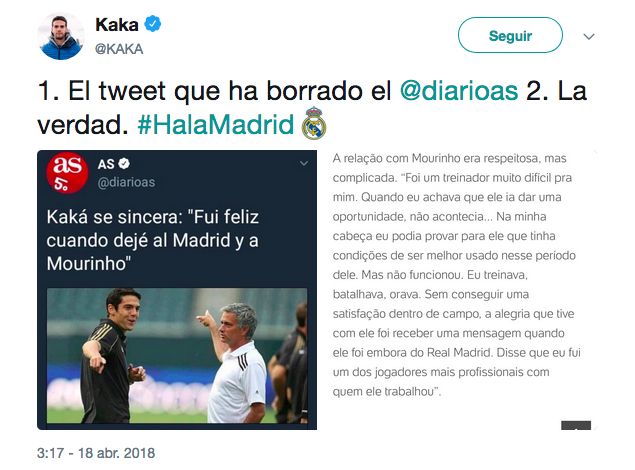The width and height of the screenshot is (635, 470).
Task: Open the AS tweet screenshot image
Action: coord(177,290)
